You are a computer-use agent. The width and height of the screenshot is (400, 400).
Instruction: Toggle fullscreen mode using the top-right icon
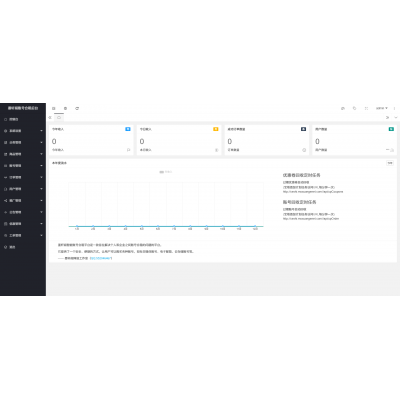tap(366, 108)
